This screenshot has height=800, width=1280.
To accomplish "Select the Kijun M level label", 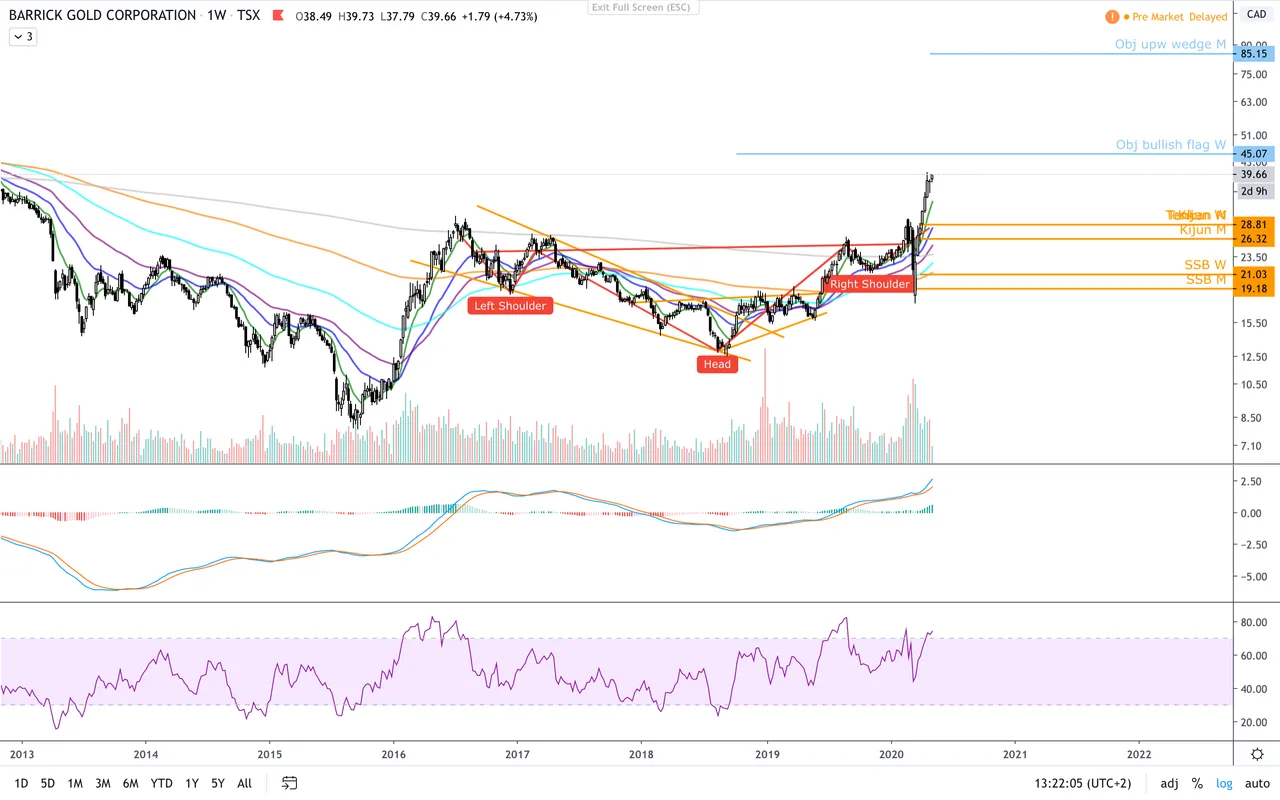I will [1203, 230].
